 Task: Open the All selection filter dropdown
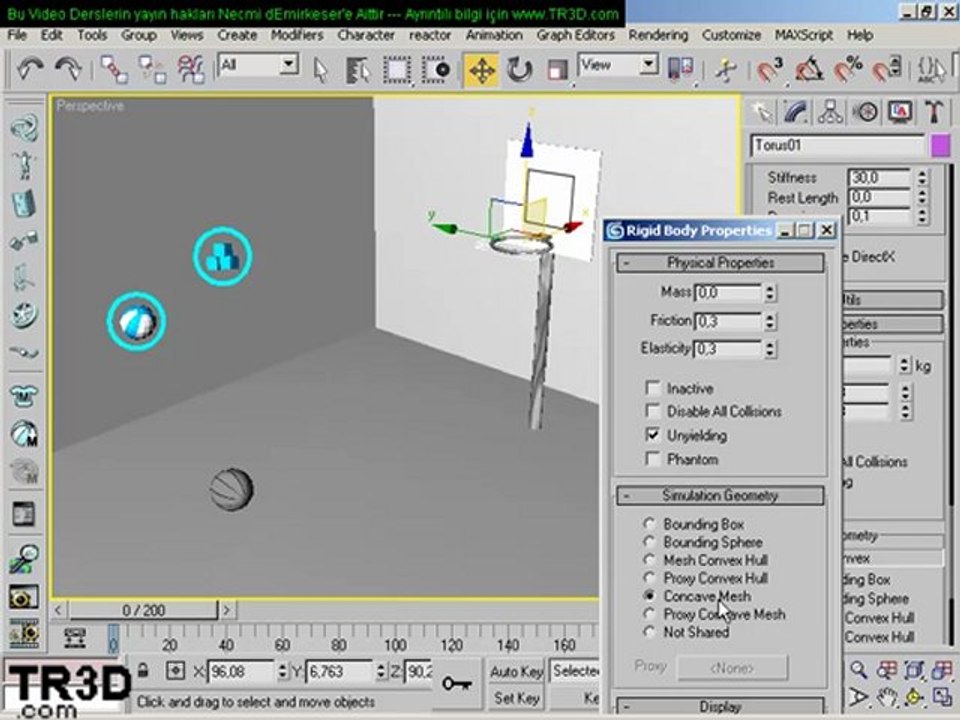click(x=289, y=64)
